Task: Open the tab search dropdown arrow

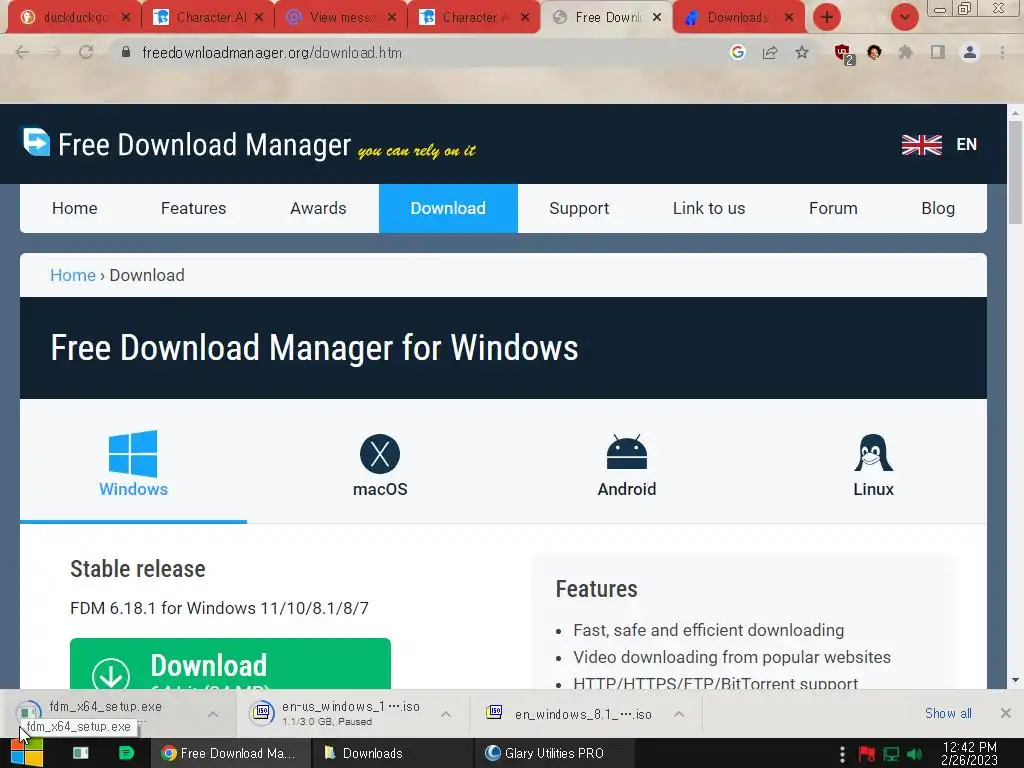Action: (904, 17)
